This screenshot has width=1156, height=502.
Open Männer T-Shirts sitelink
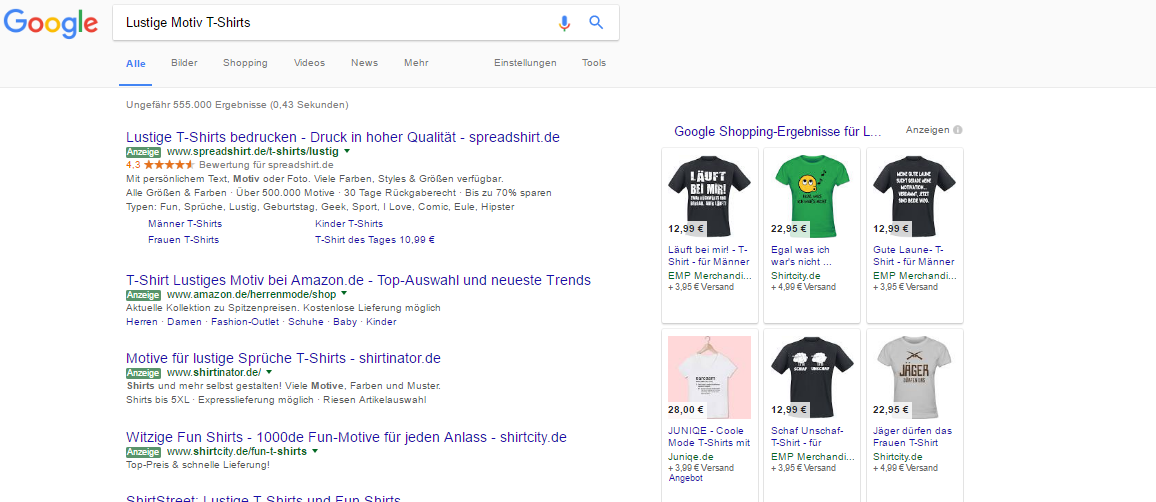(185, 223)
